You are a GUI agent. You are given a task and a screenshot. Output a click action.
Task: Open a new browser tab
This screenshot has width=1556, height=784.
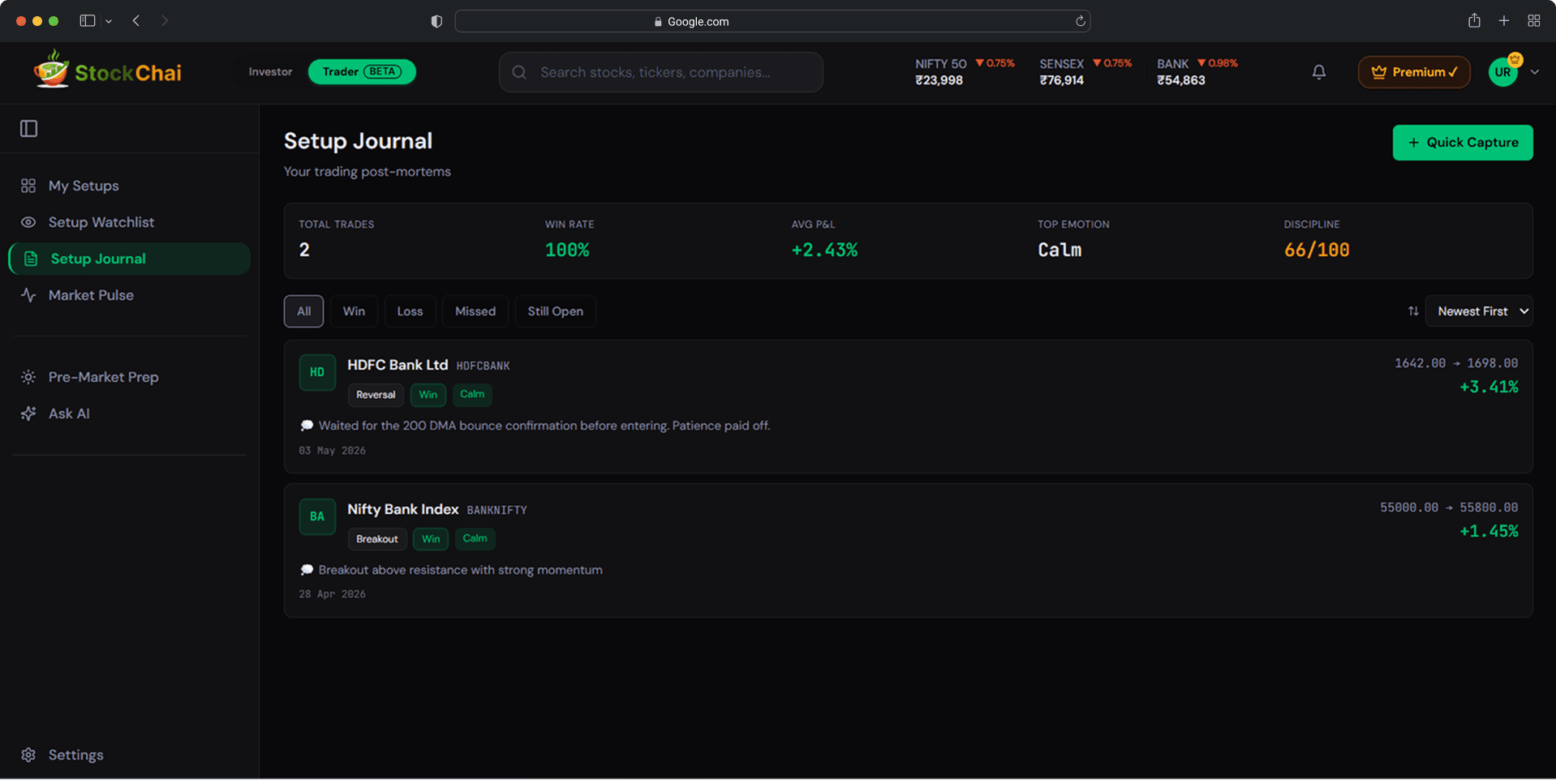pos(1504,21)
